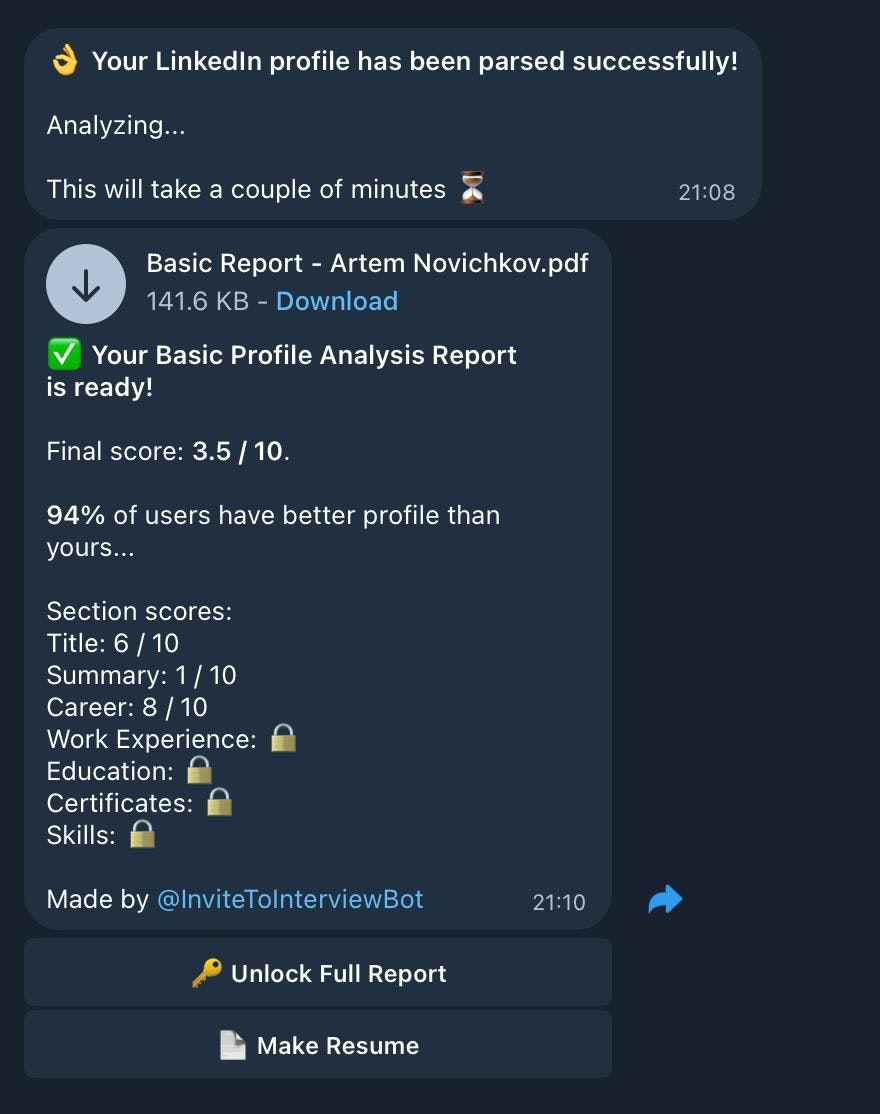
Task: Click the filename Basic Report - Artem Novichkov.pdf
Action: click(x=368, y=263)
